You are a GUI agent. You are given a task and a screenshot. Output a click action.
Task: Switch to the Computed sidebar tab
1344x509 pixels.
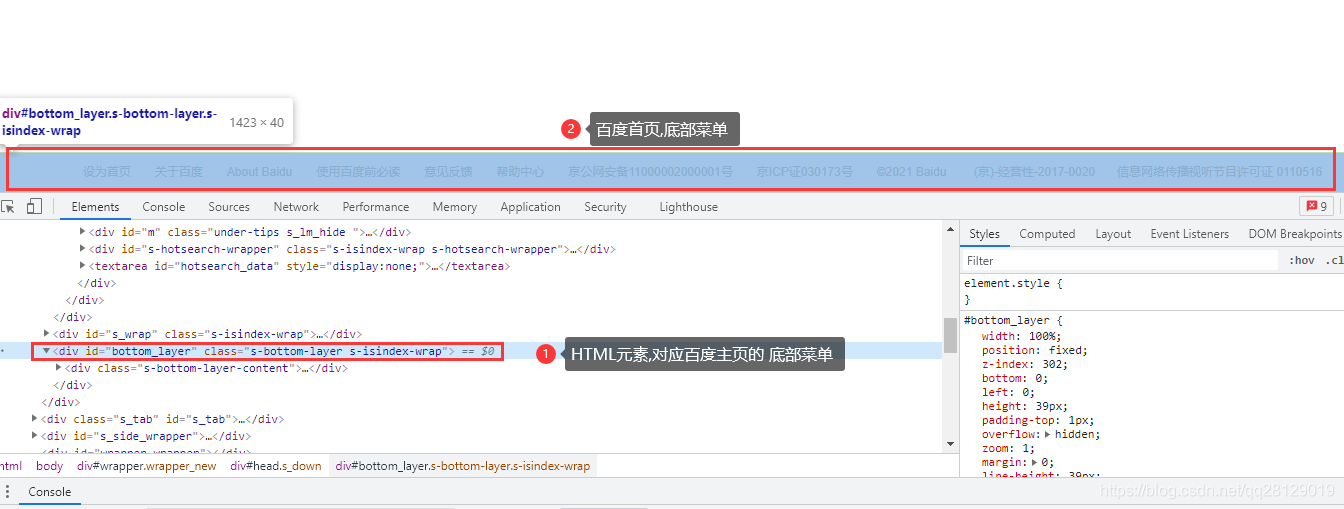[x=1047, y=234]
